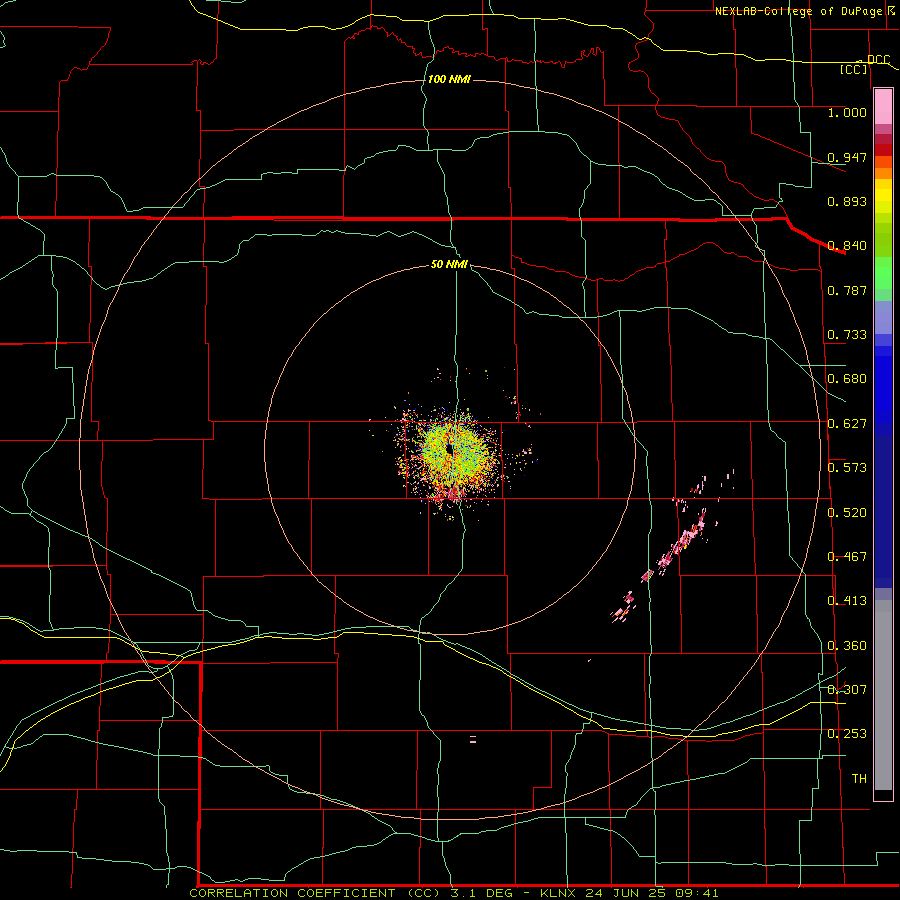
Task: Click the 0.360 color scale label
Action: coord(847,646)
